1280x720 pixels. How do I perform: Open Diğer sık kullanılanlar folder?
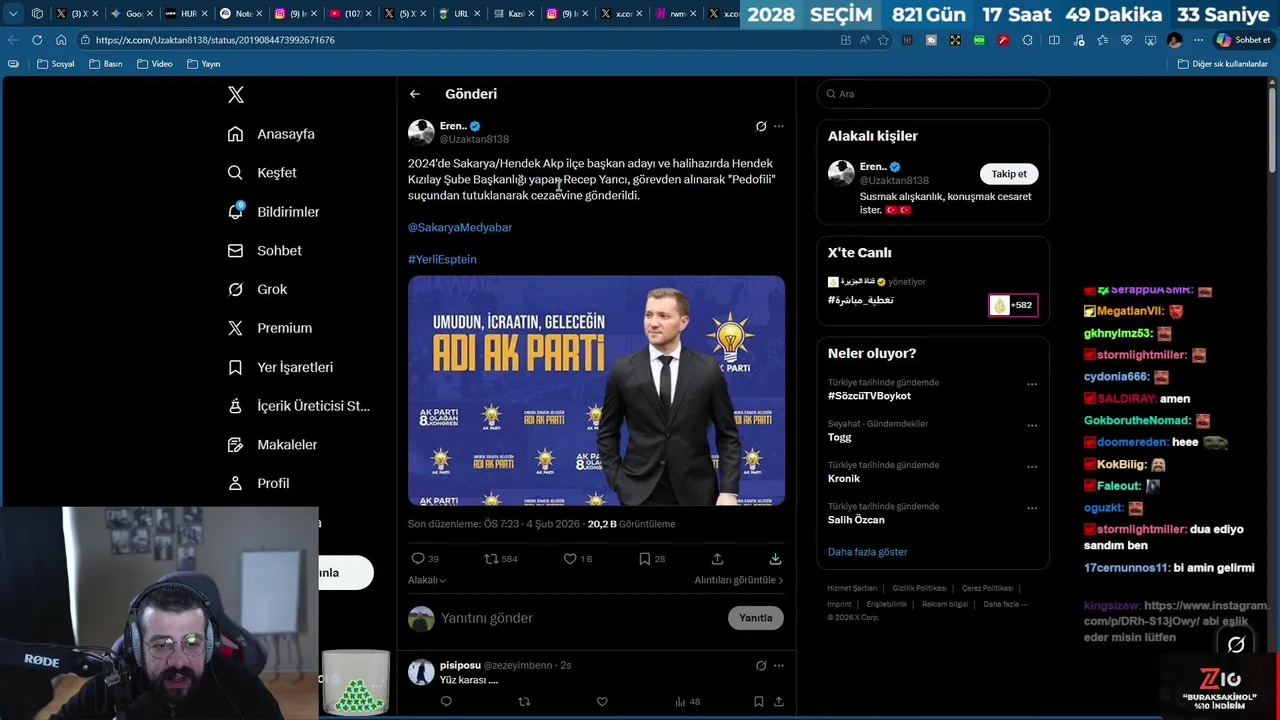[x=1222, y=64]
